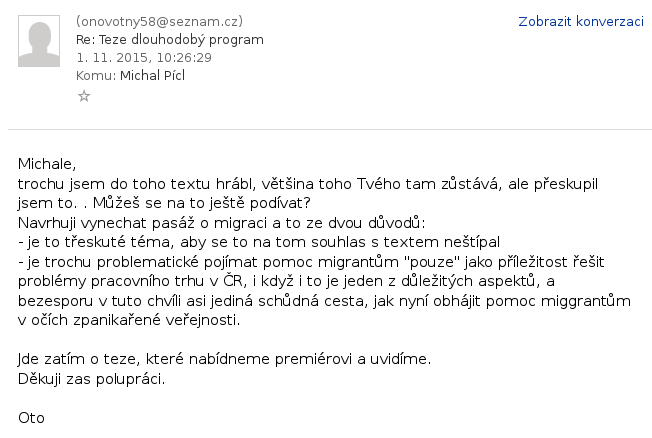Click the line Navrhuji vynechat pasáž o migraci
This screenshot has height=438, width=652.
[222, 223]
